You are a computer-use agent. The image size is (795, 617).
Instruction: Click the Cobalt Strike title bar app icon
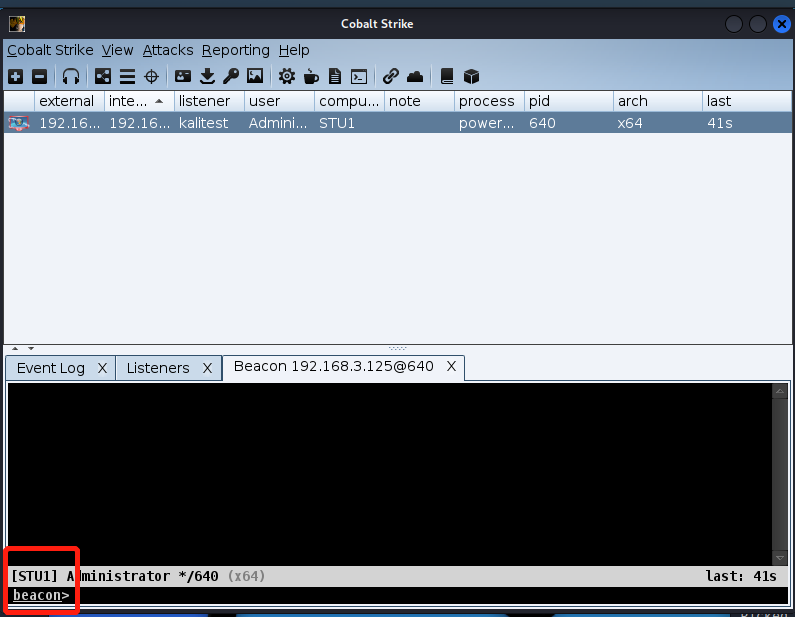click(17, 24)
